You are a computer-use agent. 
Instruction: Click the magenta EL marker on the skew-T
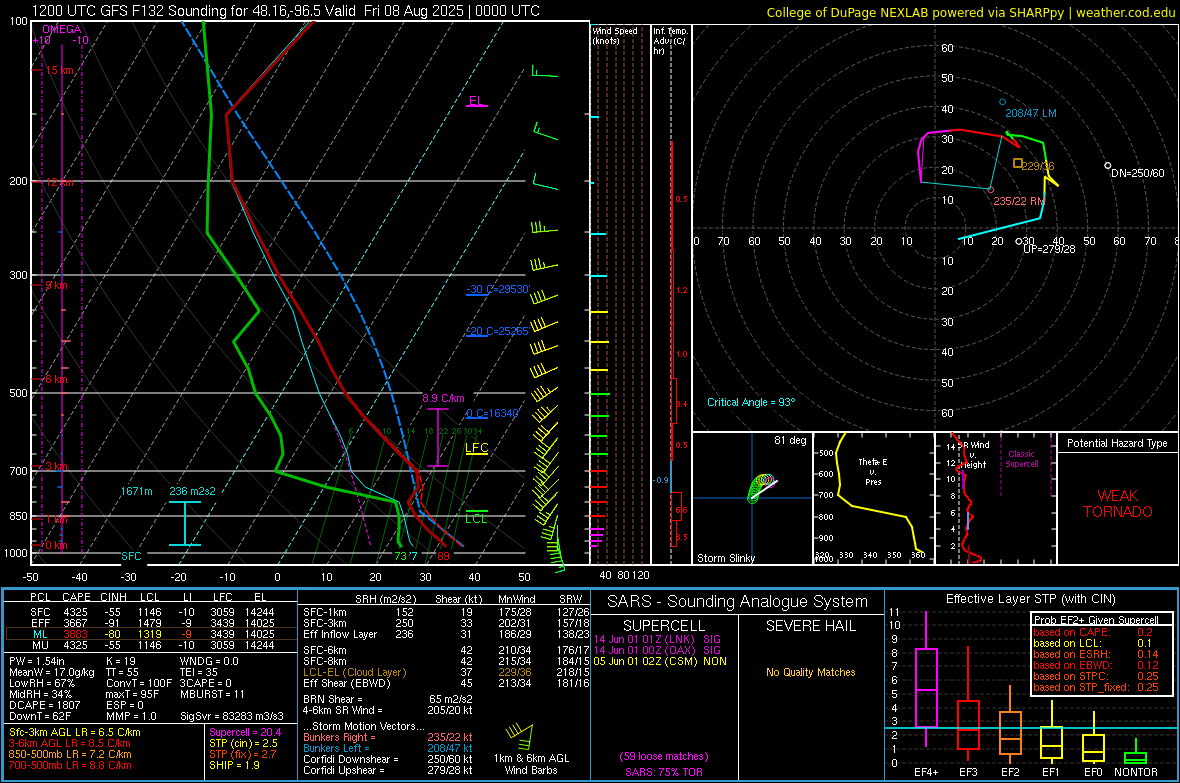coord(476,102)
